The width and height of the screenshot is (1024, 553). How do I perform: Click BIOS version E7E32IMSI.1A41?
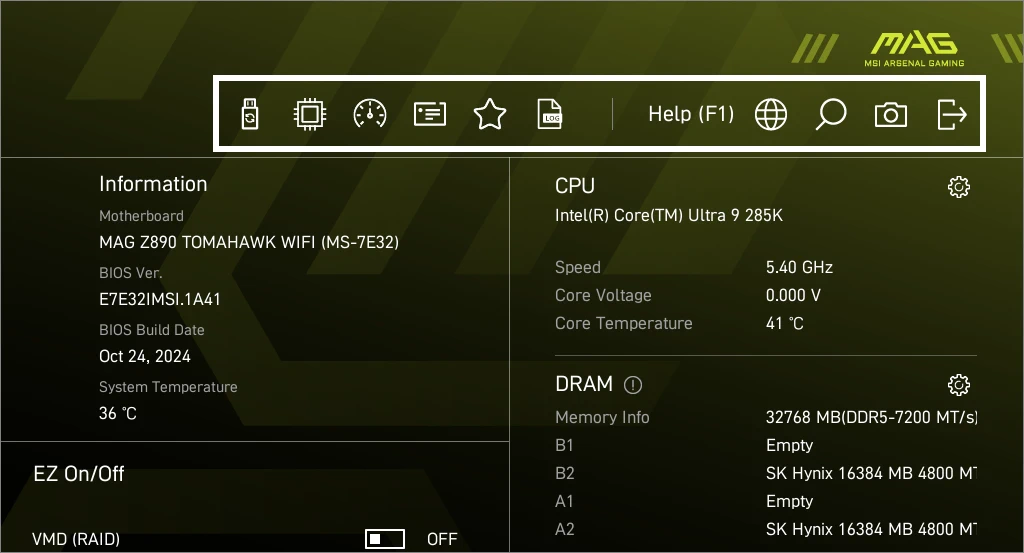pyautogui.click(x=160, y=299)
